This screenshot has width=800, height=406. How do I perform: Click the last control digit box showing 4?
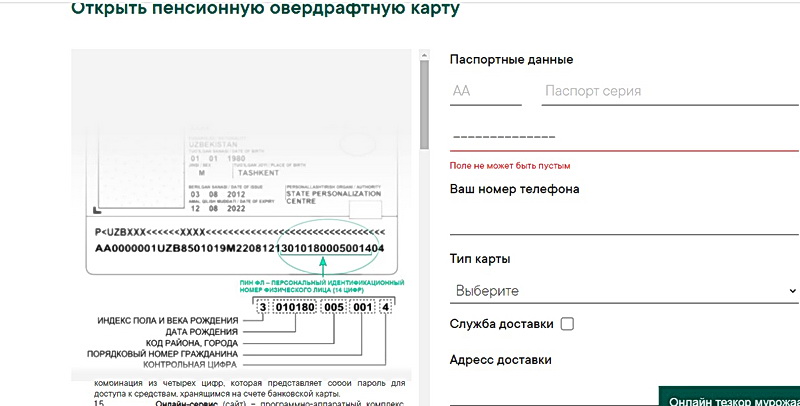pos(386,305)
